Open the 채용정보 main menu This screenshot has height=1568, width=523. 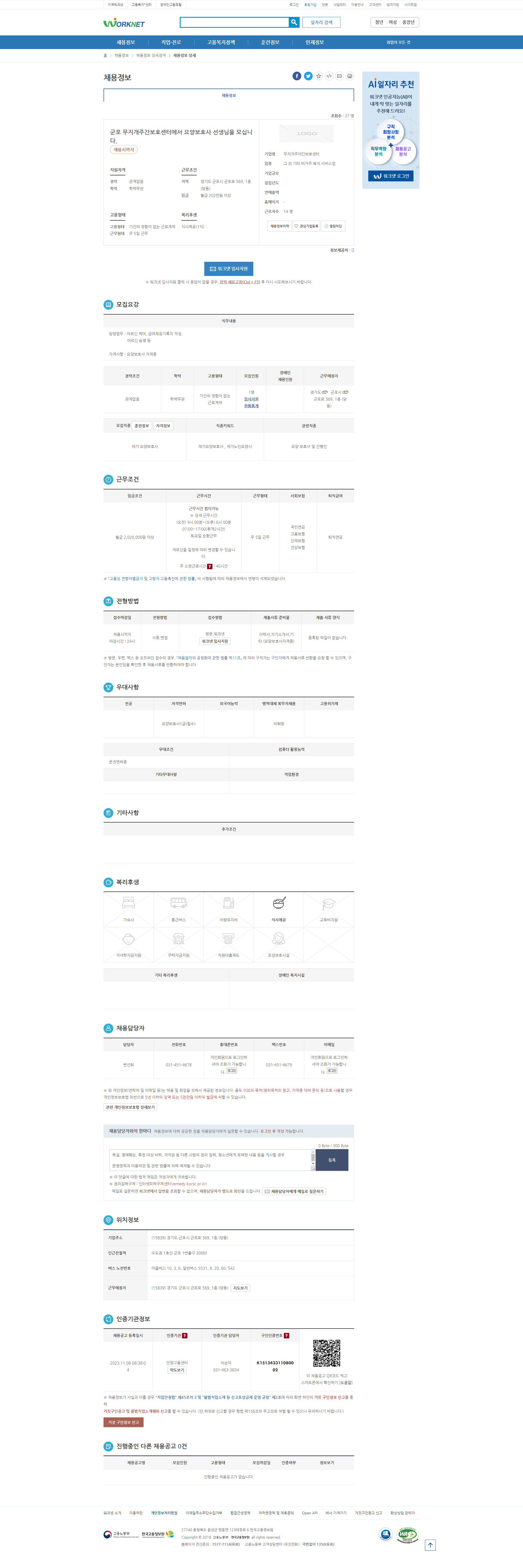tap(126, 42)
